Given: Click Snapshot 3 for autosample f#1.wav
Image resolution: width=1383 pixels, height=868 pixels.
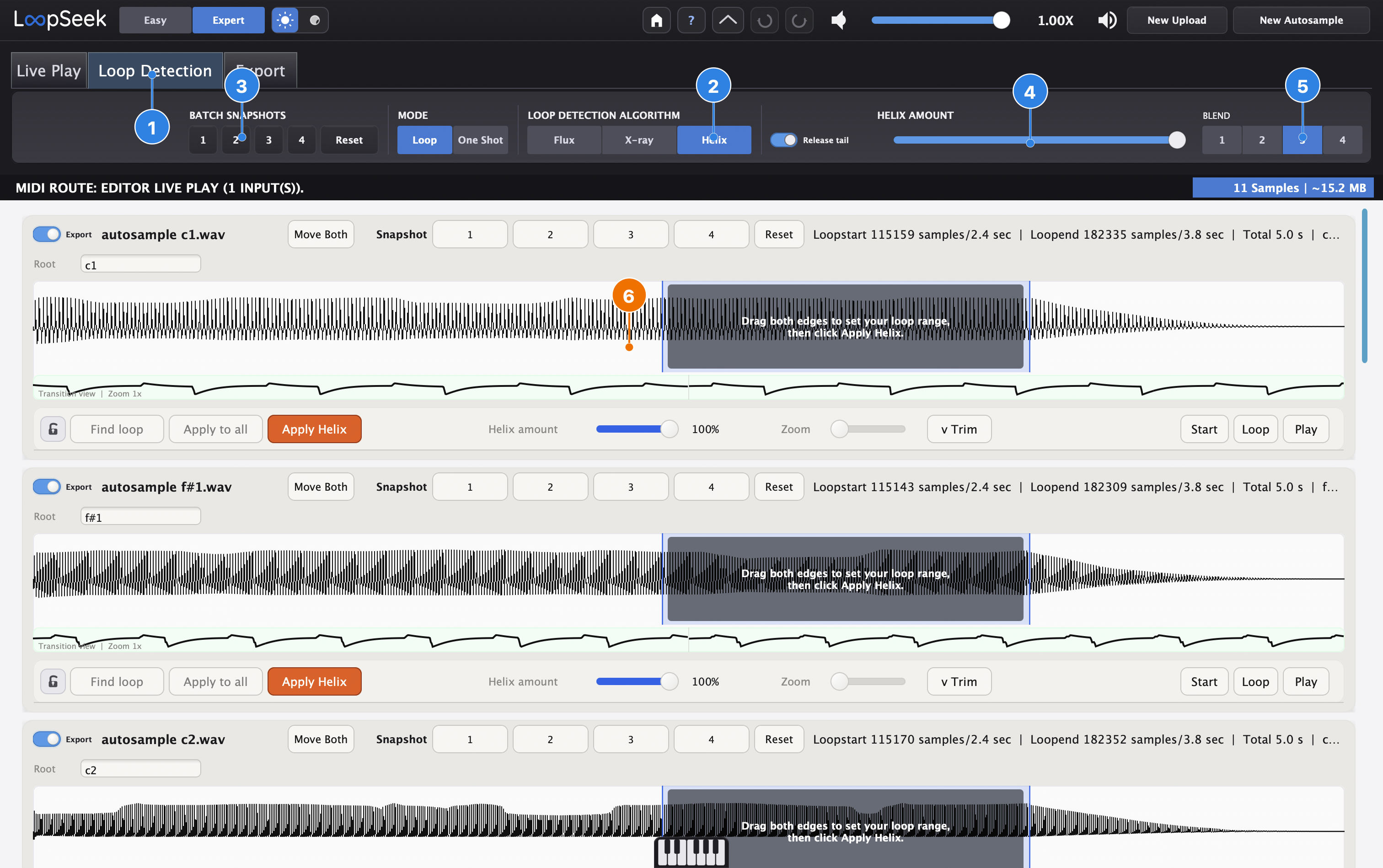Looking at the screenshot, I should click(630, 486).
